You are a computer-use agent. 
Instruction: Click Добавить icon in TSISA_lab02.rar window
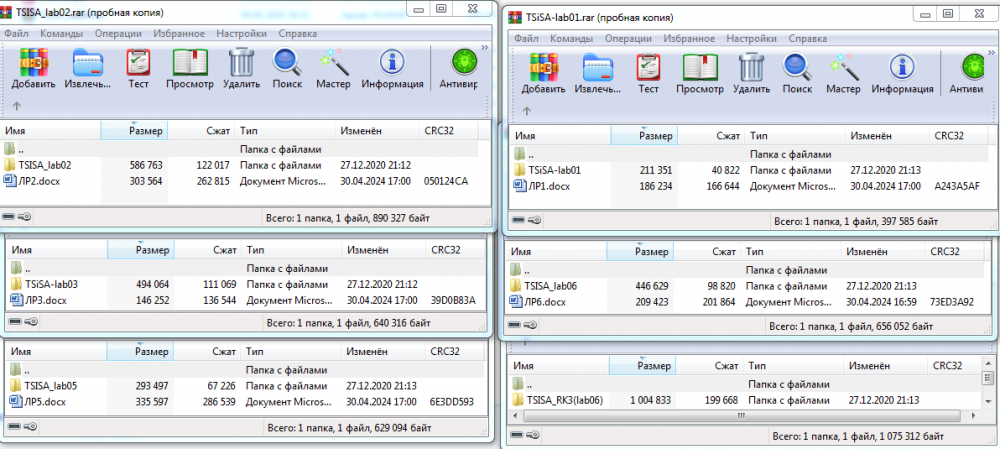click(34, 68)
